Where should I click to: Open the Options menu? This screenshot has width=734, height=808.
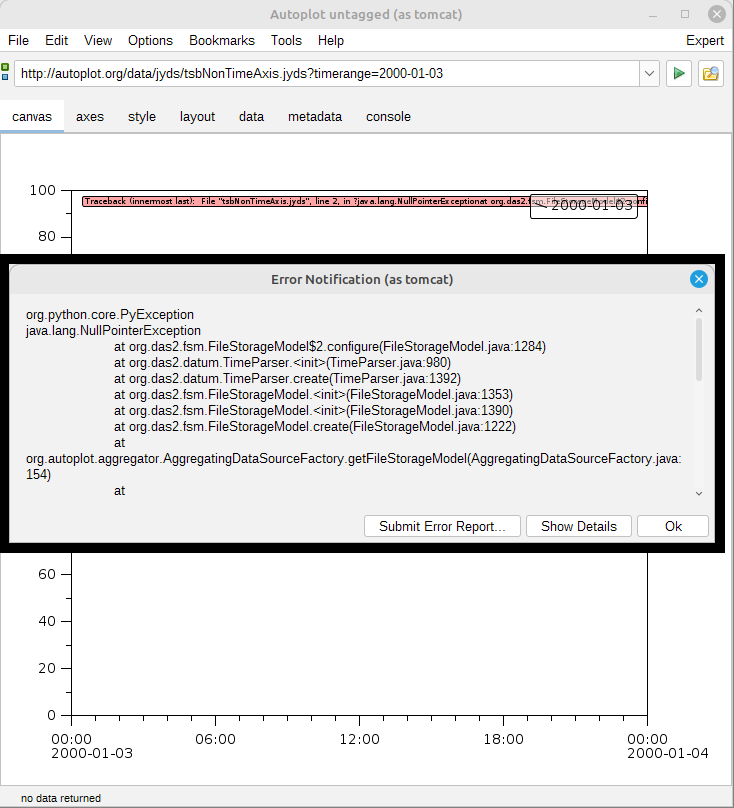tap(150, 40)
